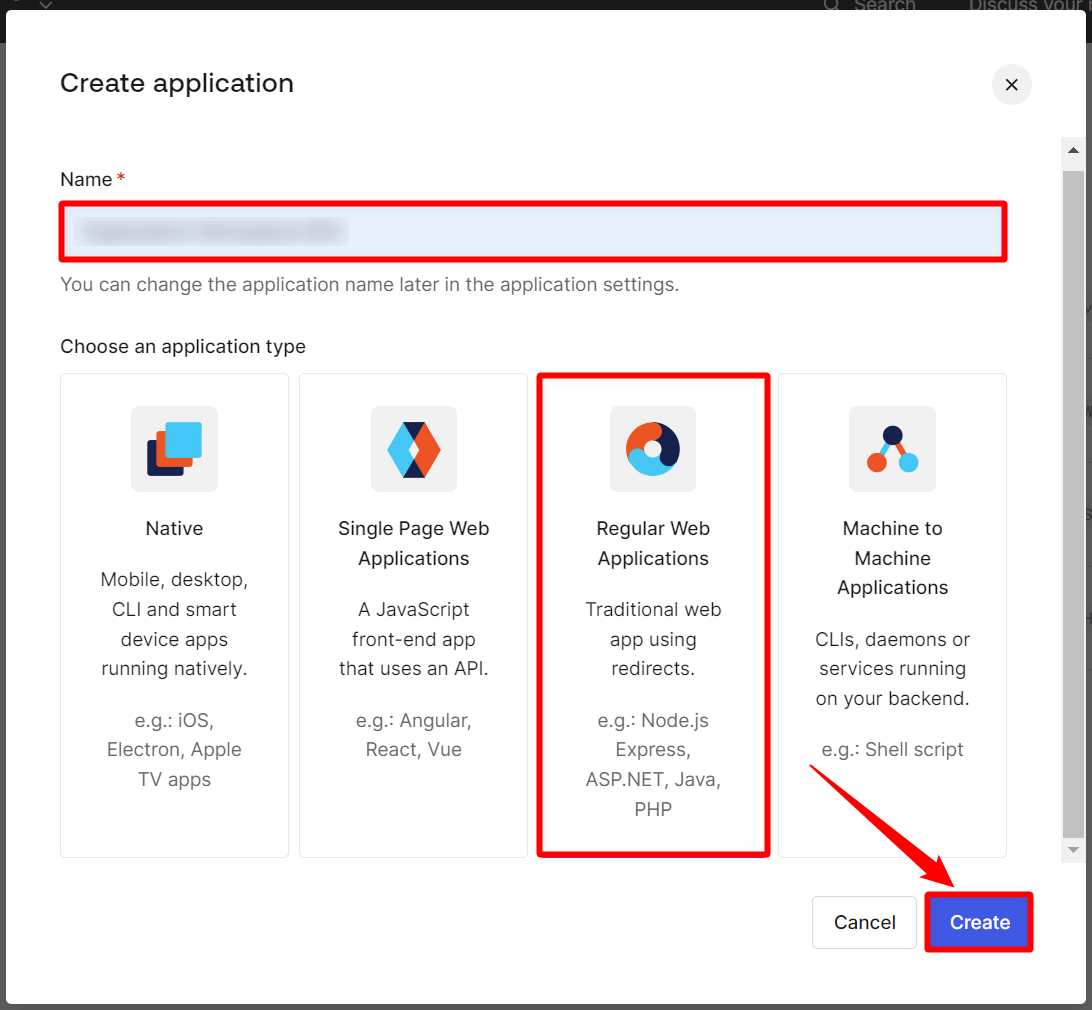This screenshot has height=1010, width=1092.
Task: Select "Machine to Machine Applications" title text
Action: (892, 558)
